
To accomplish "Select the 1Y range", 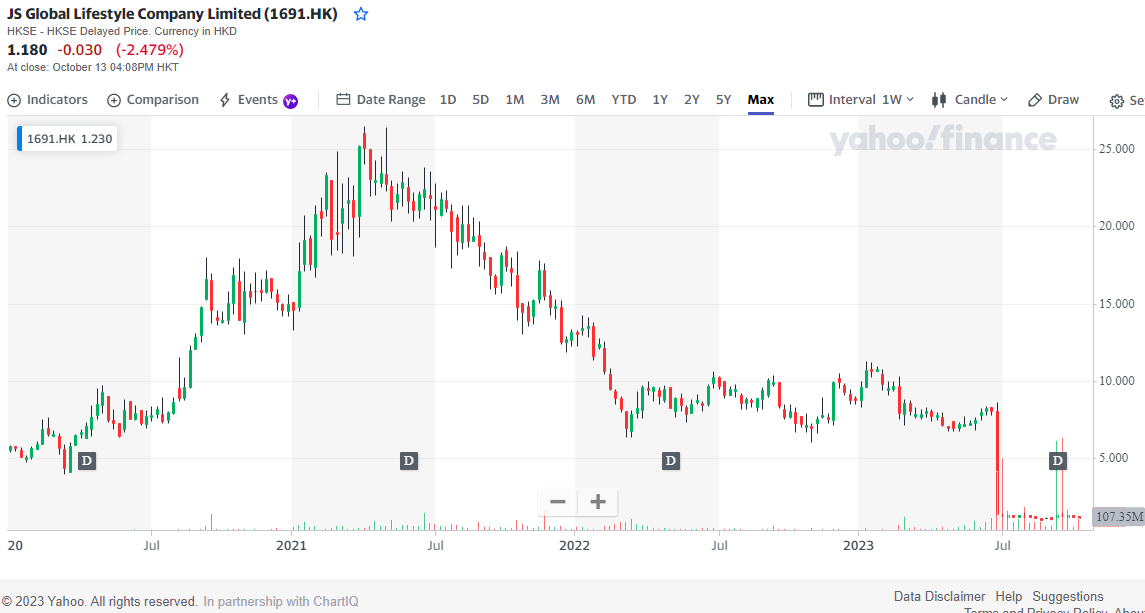I will [660, 100].
